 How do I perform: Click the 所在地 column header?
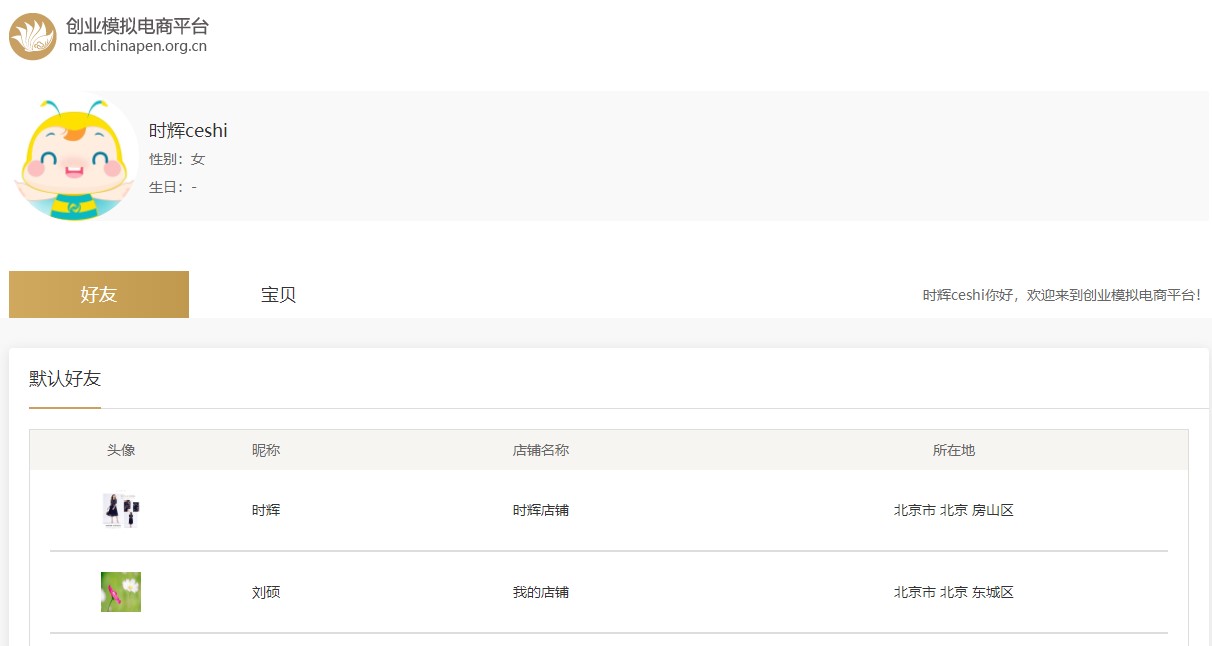(x=953, y=450)
